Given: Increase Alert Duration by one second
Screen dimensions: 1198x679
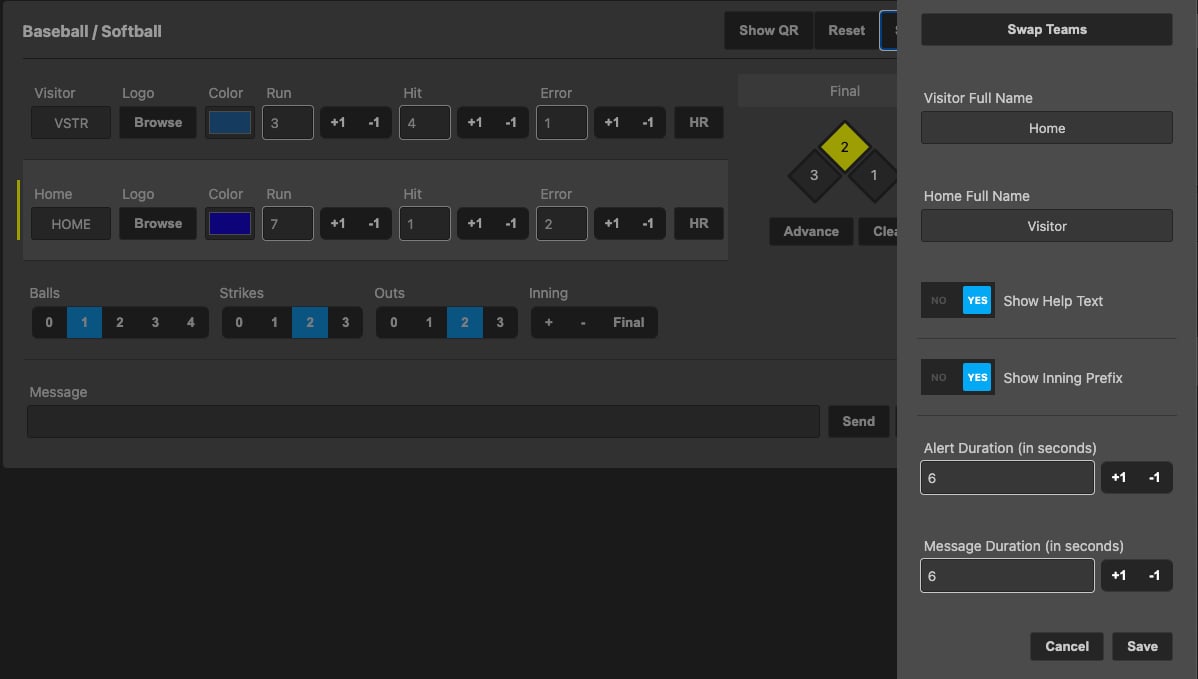Looking at the screenshot, I should (1119, 477).
